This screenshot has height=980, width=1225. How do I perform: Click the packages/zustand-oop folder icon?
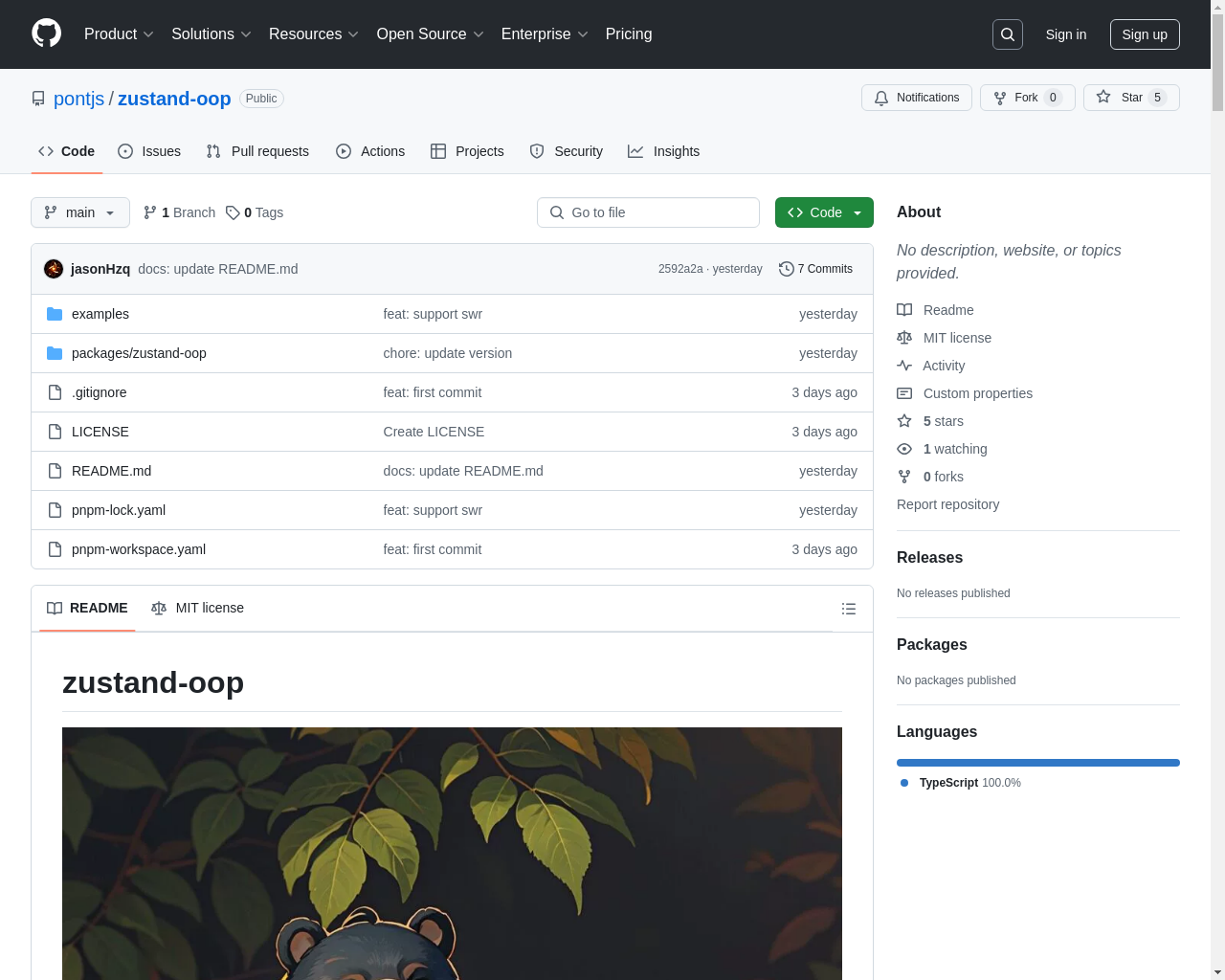[55, 353]
